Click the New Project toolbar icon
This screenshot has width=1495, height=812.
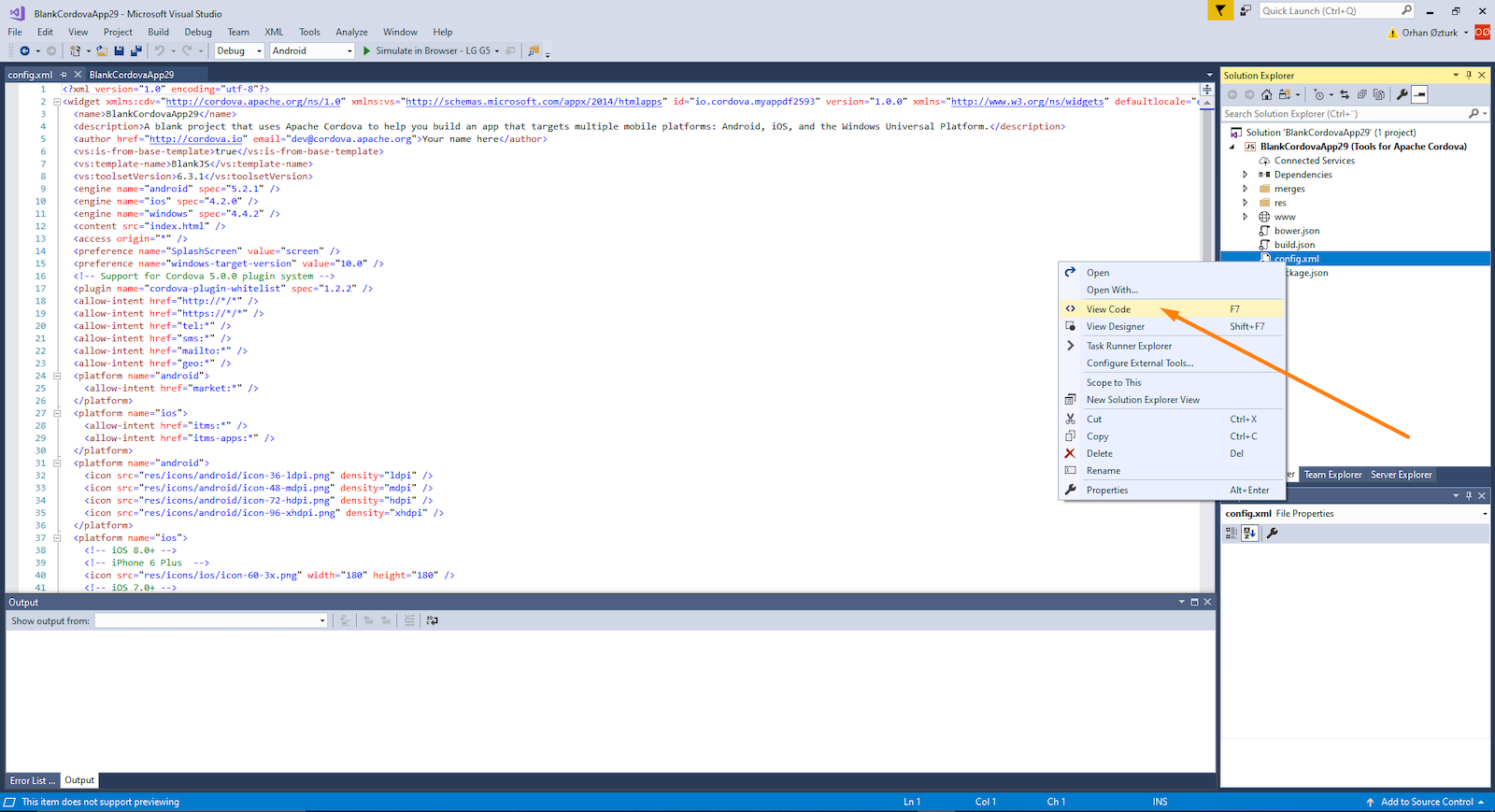[75, 50]
